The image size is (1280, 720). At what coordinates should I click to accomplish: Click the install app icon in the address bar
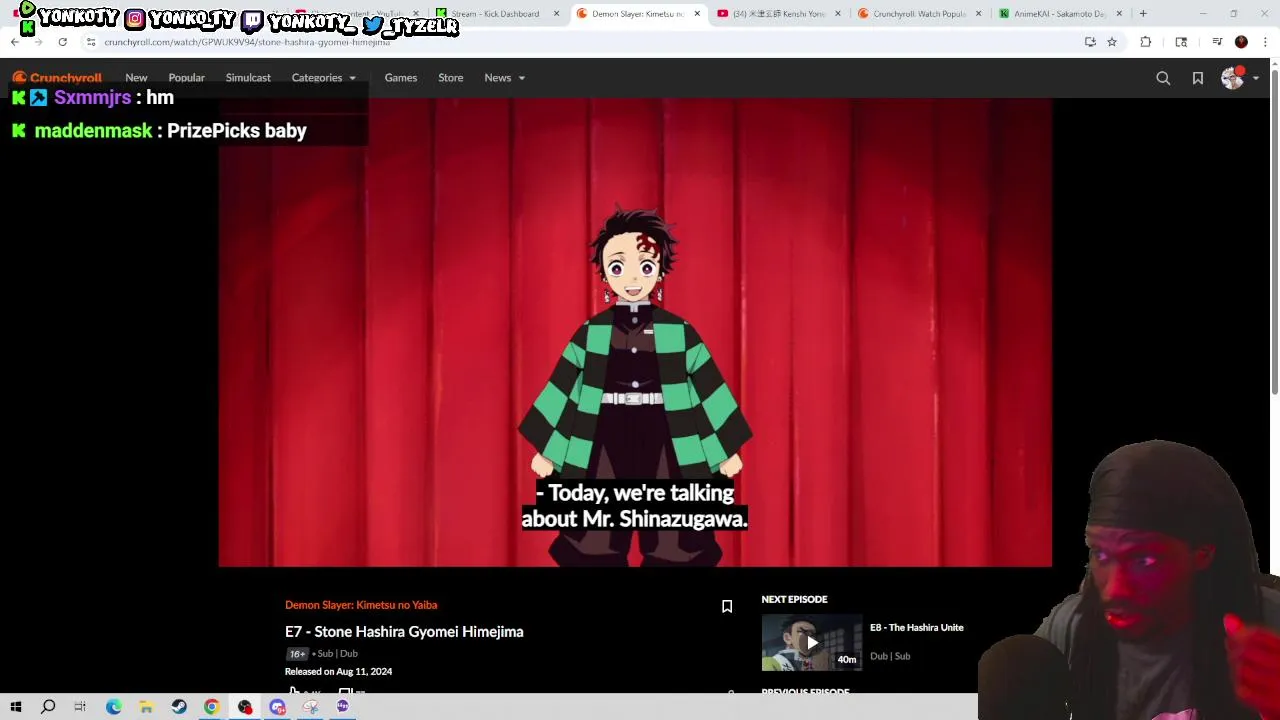(x=1090, y=42)
